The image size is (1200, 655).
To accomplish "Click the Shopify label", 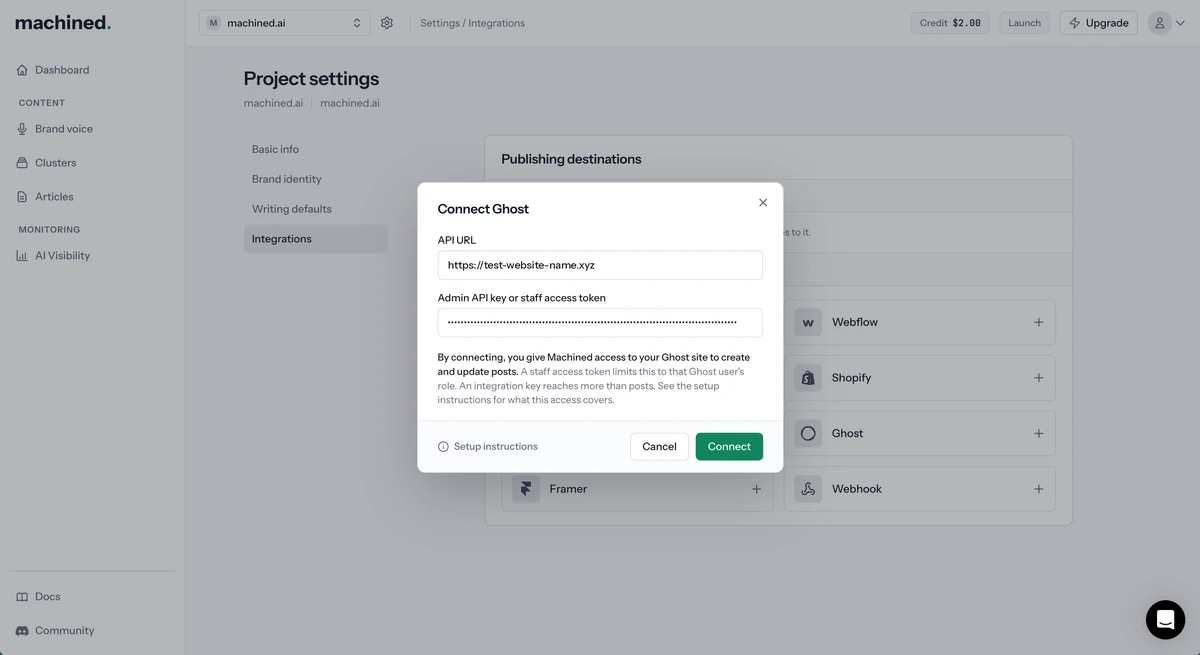I will (x=852, y=378).
